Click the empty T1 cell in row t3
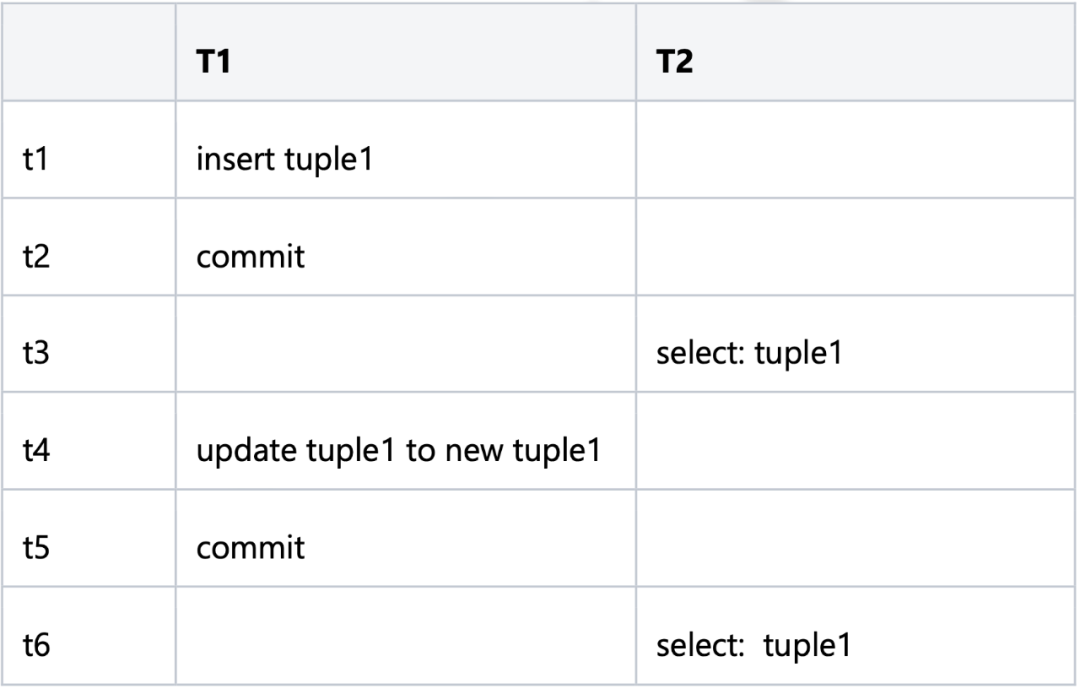This screenshot has height=689, width=1080. [404, 353]
